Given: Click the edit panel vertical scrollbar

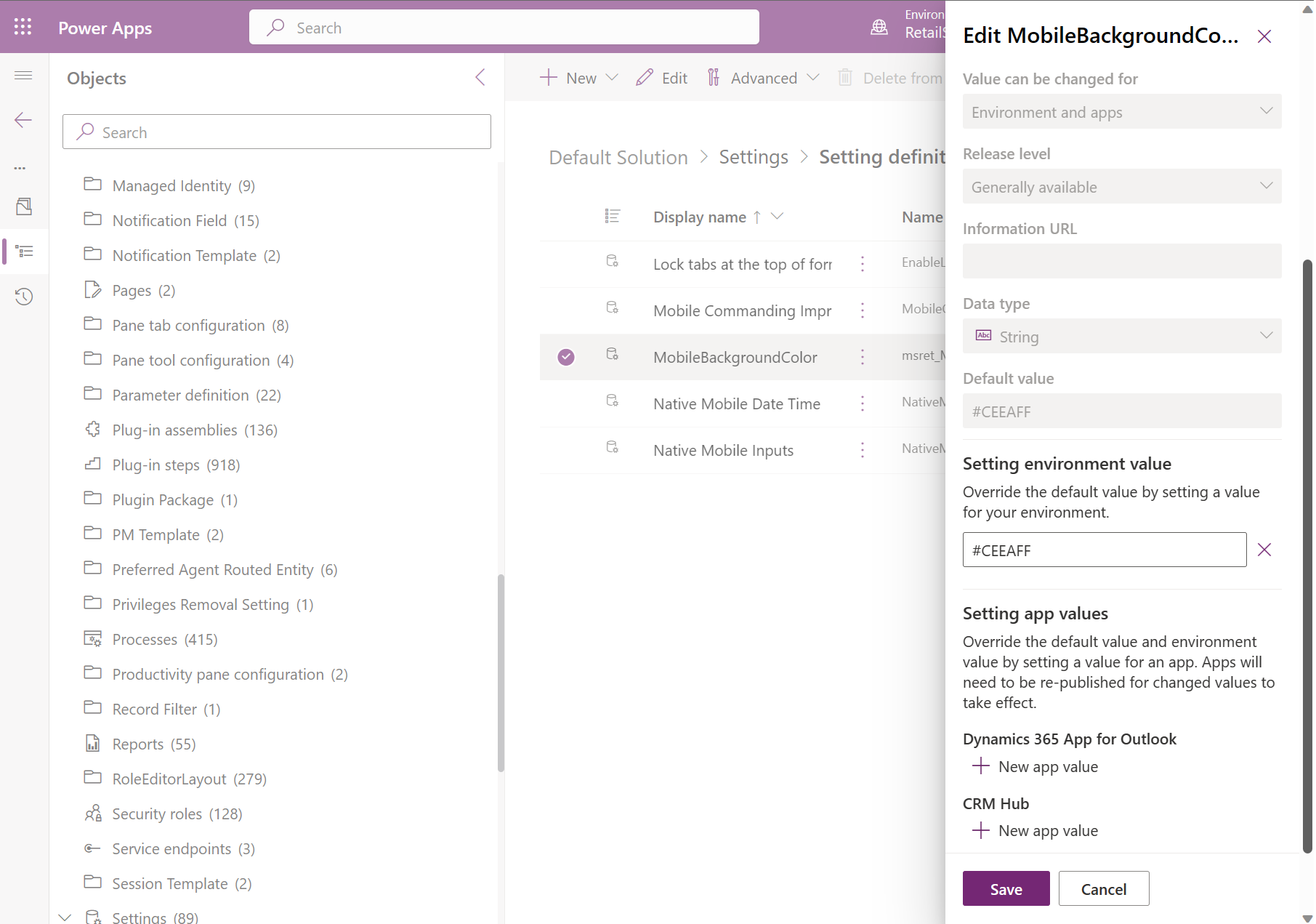Looking at the screenshot, I should pos(1308,556).
